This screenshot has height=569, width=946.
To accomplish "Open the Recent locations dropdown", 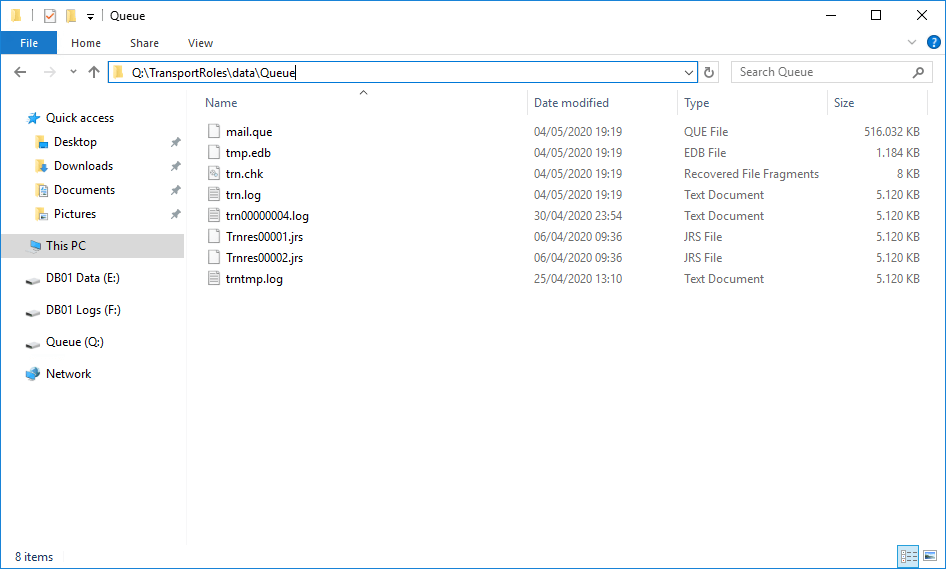I will pos(73,72).
